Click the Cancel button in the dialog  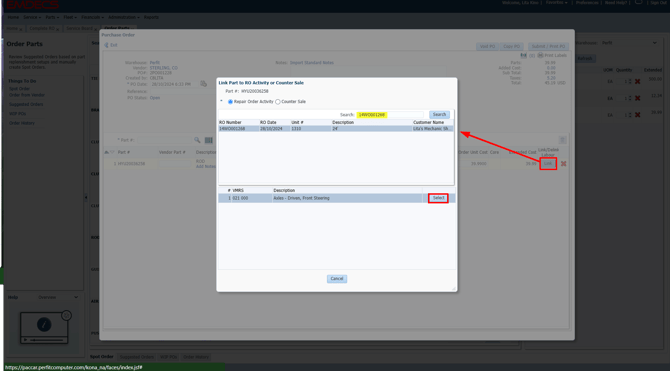(x=337, y=279)
